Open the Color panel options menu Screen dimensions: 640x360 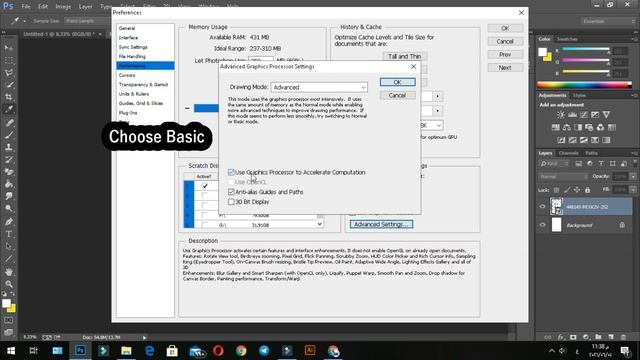pos(634,39)
